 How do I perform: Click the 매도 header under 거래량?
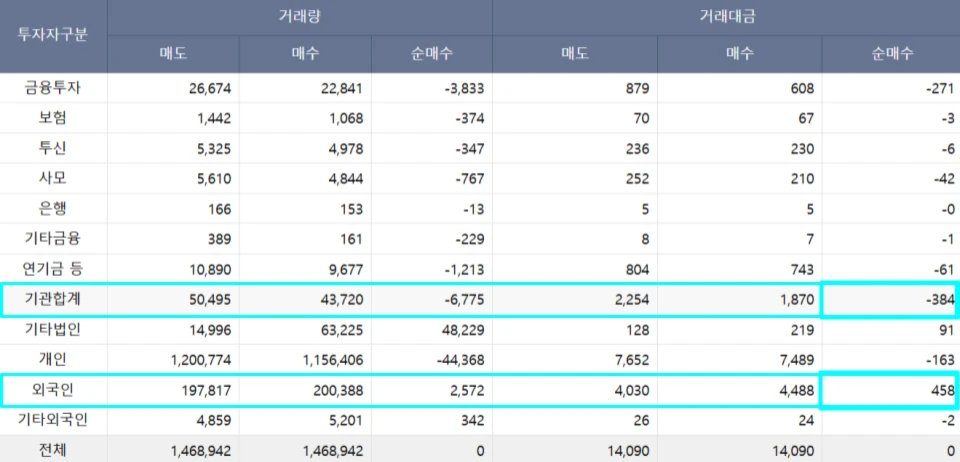(x=173, y=54)
